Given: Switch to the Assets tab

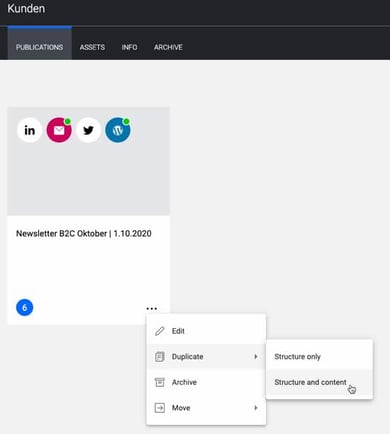Looking at the screenshot, I should 92,47.
